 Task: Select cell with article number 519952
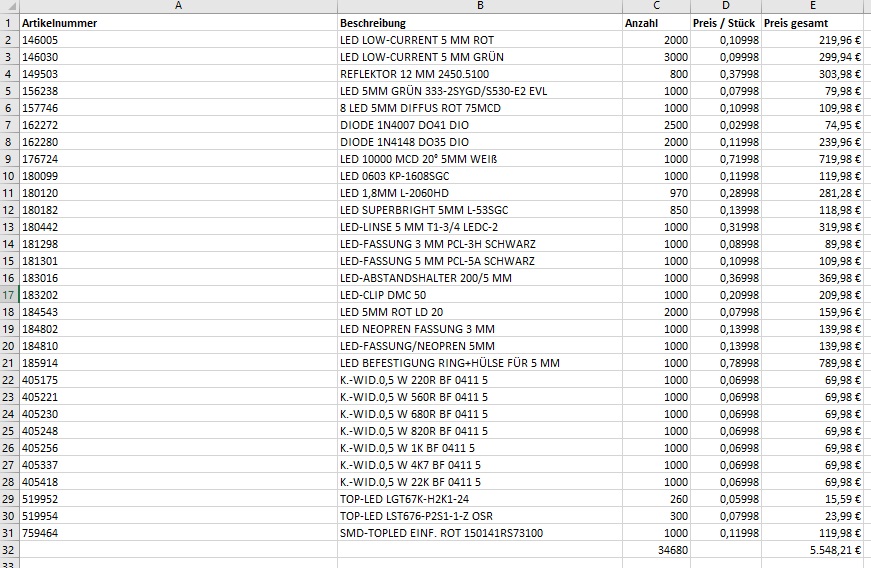pos(178,499)
